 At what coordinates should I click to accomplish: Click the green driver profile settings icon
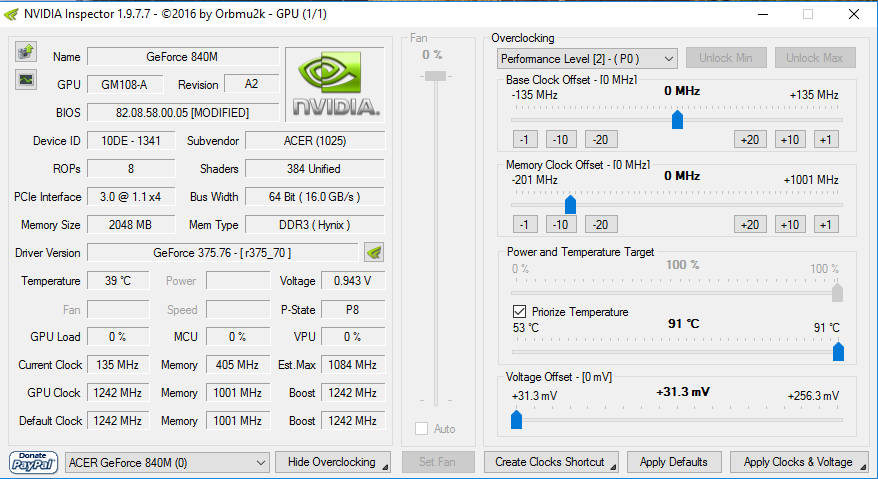pyautogui.click(x=373, y=252)
